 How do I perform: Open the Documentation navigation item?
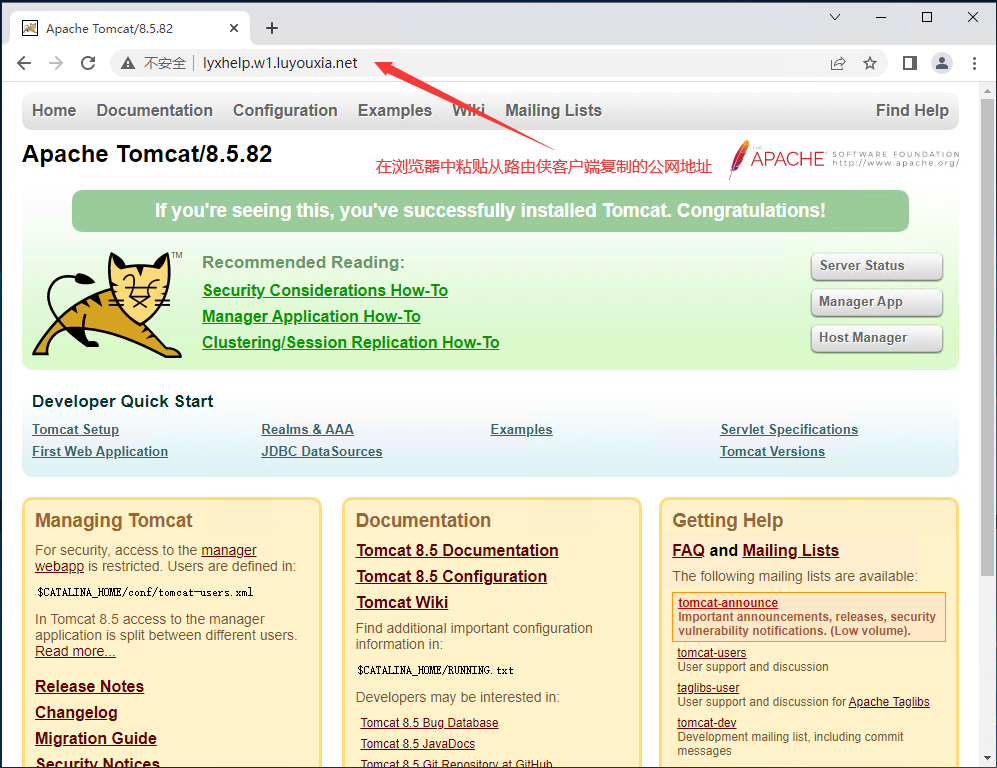pos(155,111)
